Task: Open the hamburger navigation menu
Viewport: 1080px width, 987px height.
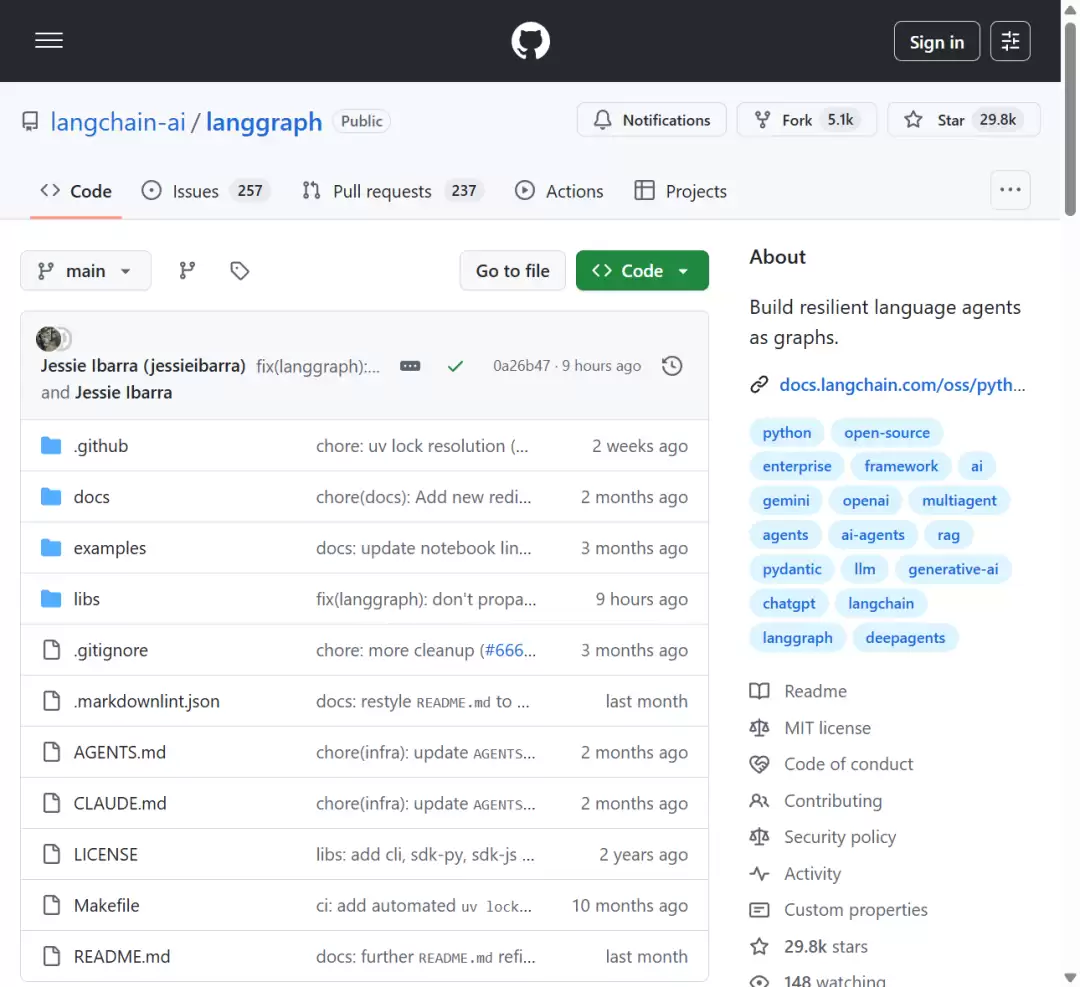Action: (49, 41)
